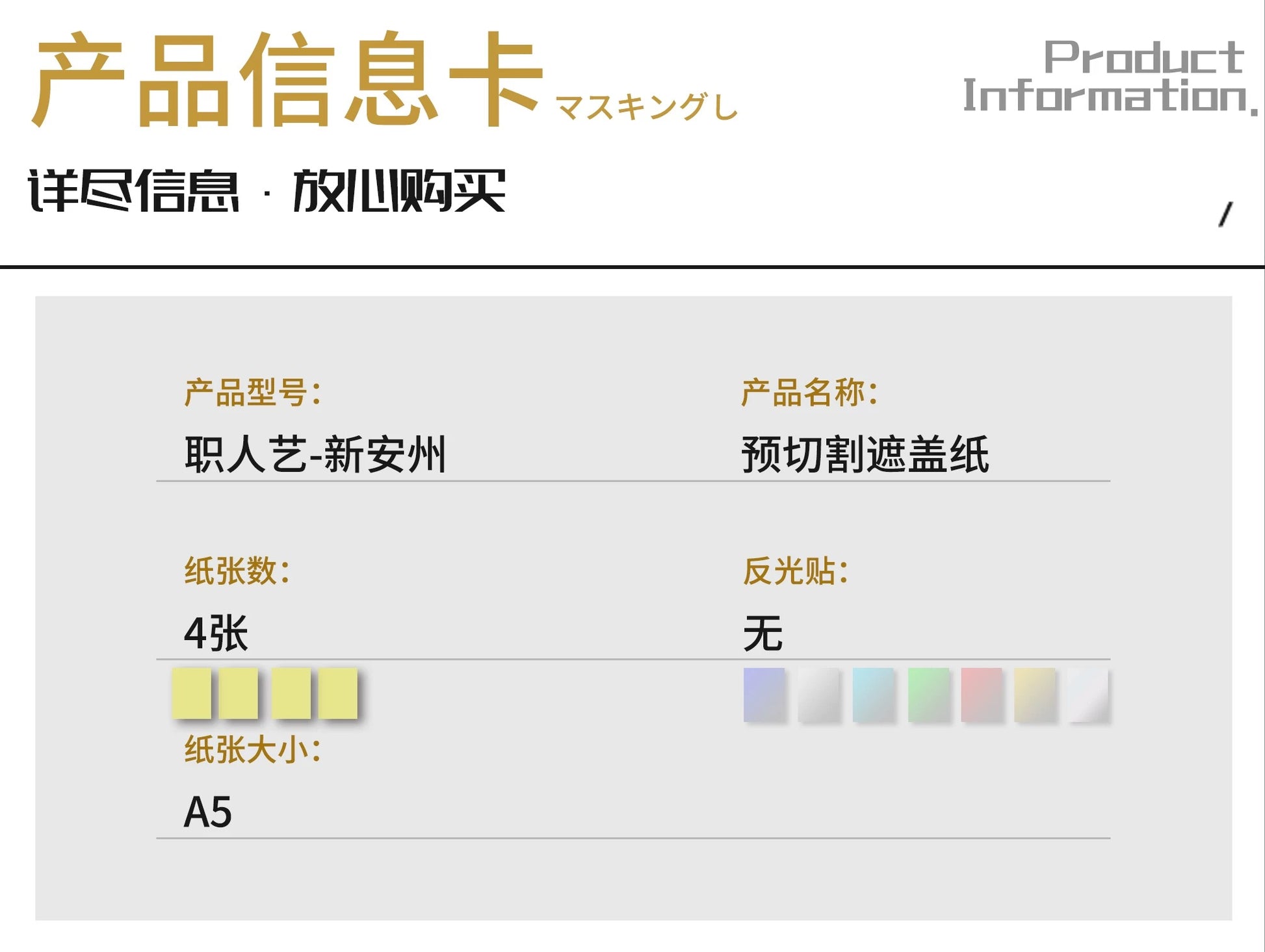This screenshot has height=952, width=1265.
Task: Select the last yellow paper sheet
Action: (338, 693)
